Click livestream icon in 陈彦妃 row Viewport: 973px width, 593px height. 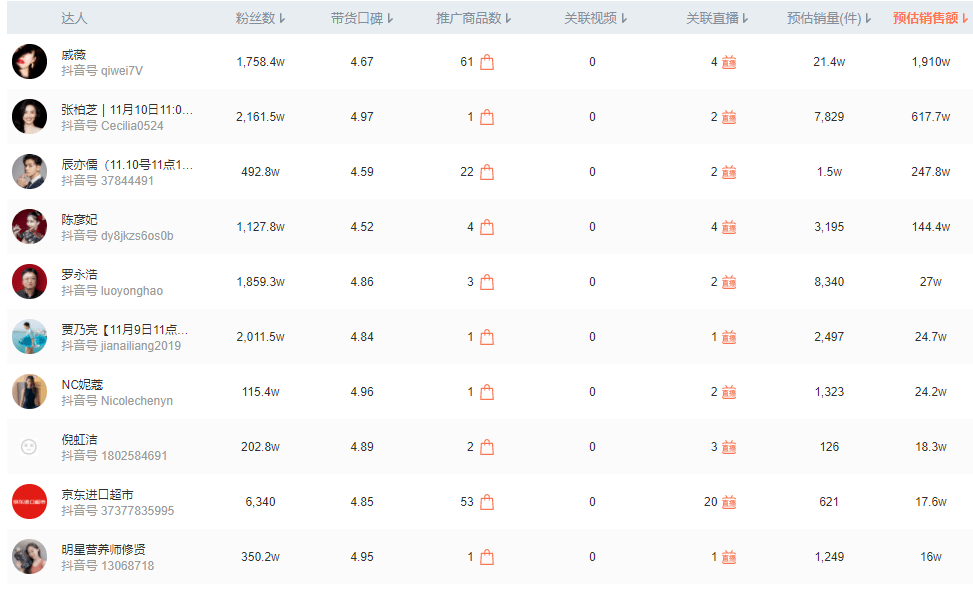coord(729,227)
